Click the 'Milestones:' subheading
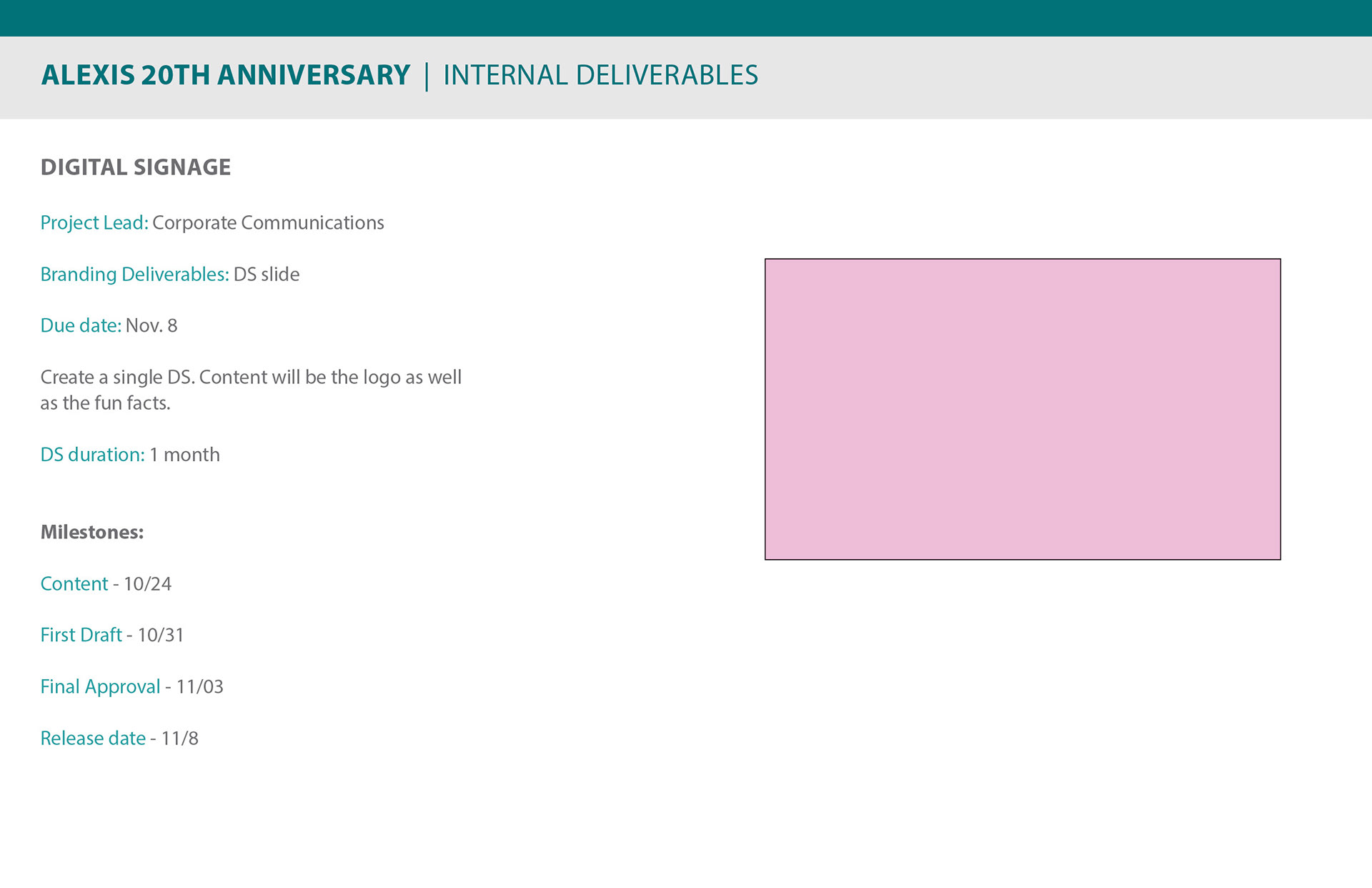This screenshot has height=888, width=1372. click(x=92, y=532)
